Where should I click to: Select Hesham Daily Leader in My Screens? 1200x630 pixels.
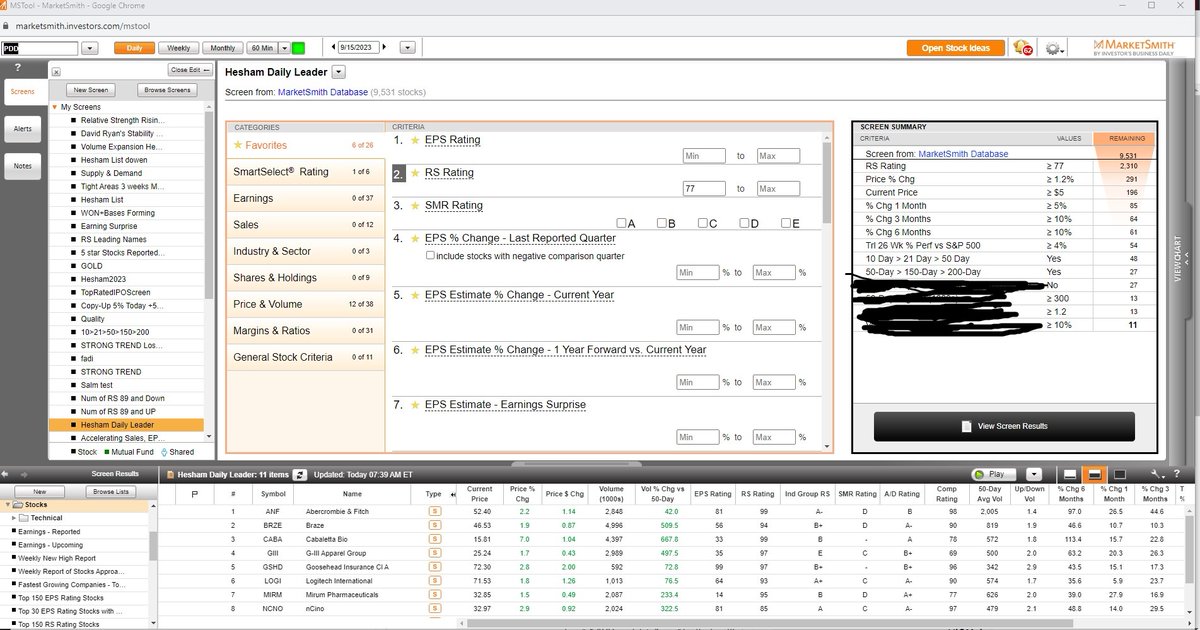click(x=126, y=425)
